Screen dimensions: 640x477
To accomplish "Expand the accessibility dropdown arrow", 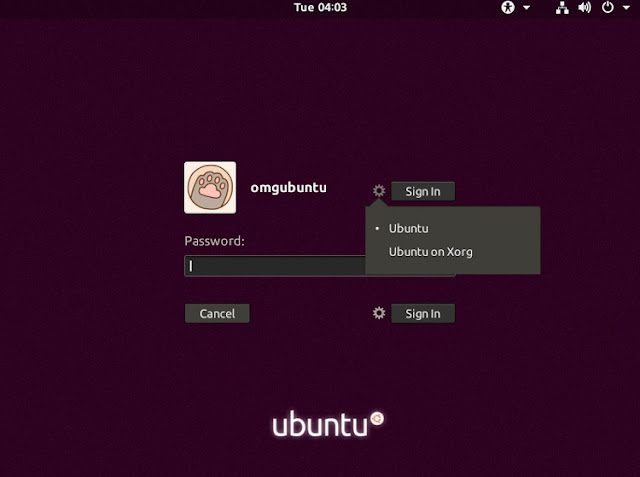I will point(527,7).
